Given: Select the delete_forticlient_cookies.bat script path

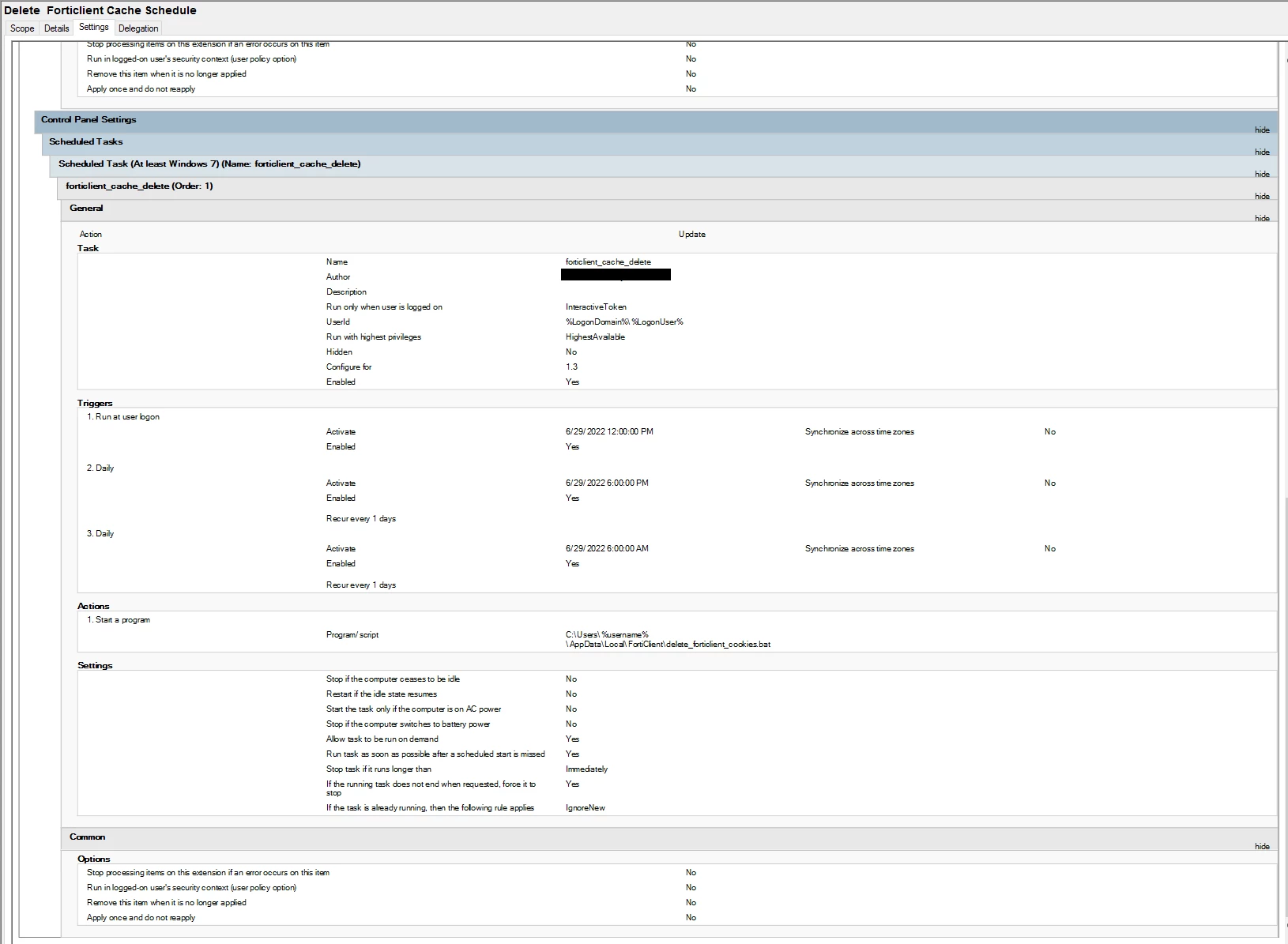Looking at the screenshot, I should point(668,640).
